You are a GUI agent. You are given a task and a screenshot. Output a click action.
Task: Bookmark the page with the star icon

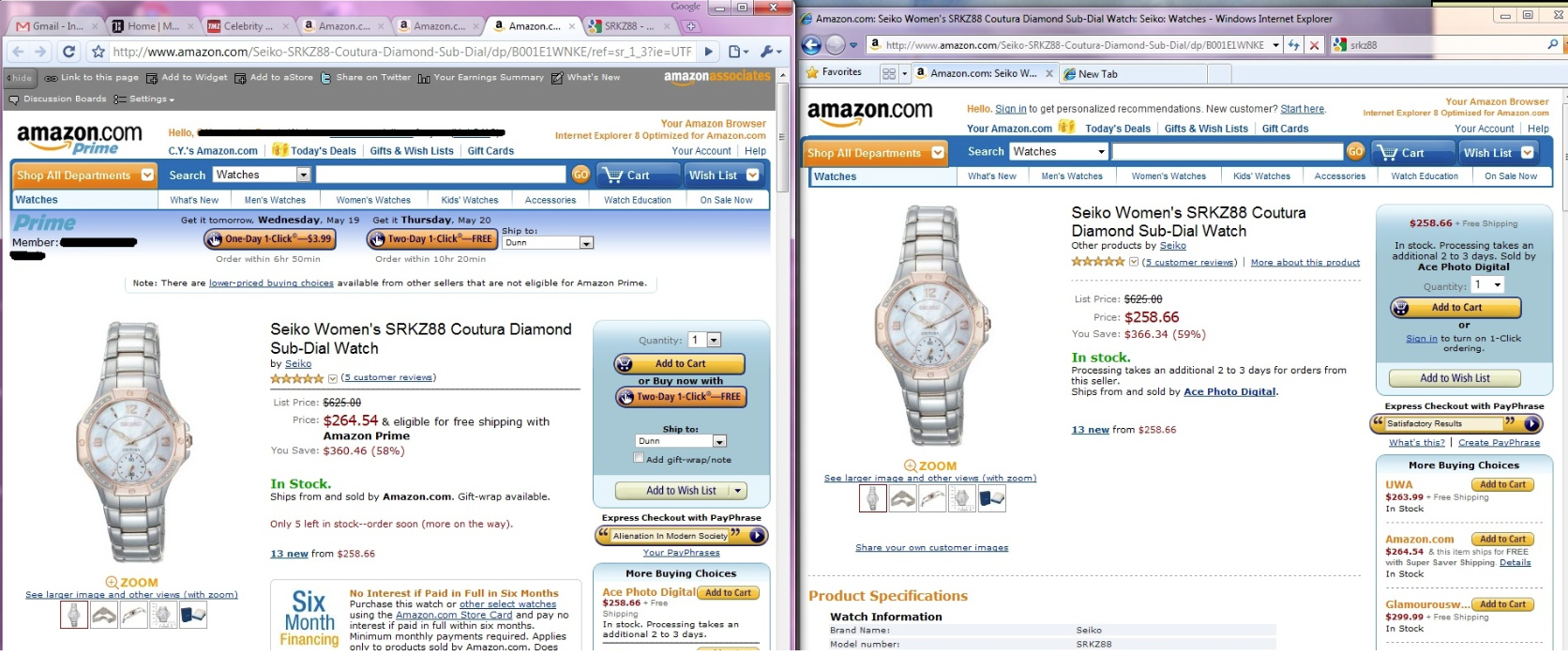(98, 52)
